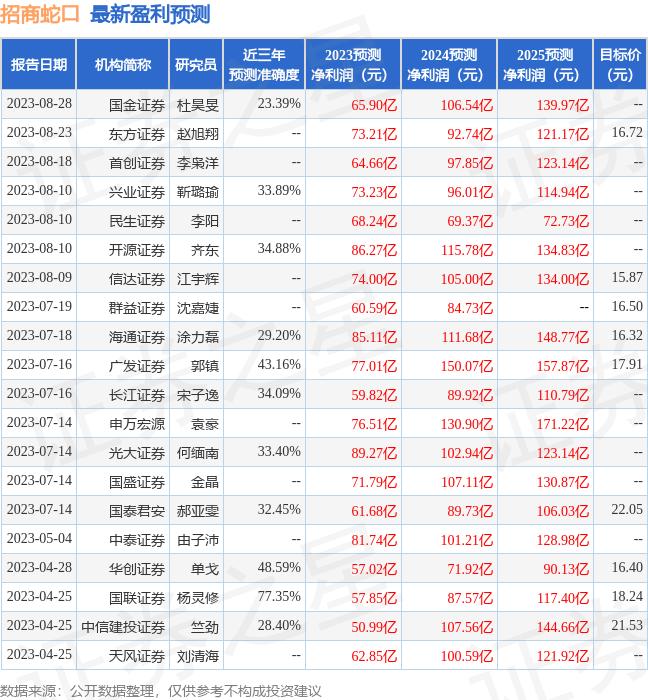648x700 pixels.
Task: Click the 招商蛇口 title text
Action: 40,14
